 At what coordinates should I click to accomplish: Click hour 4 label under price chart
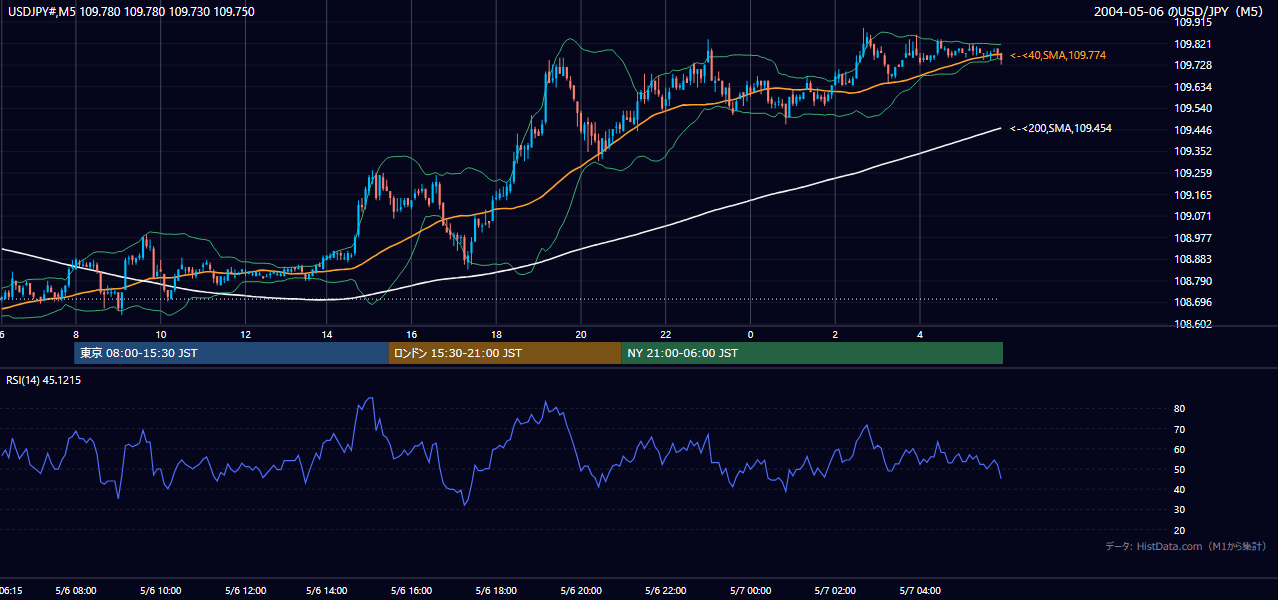920,335
